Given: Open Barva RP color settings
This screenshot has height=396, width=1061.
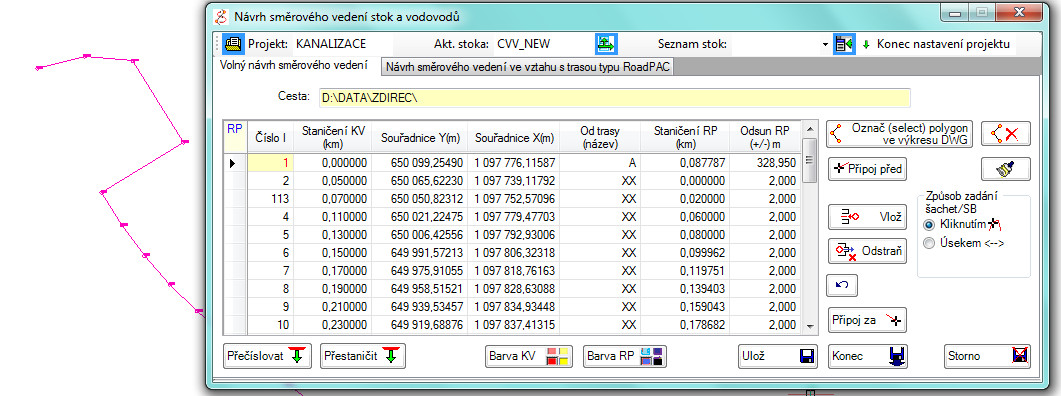Looking at the screenshot, I should [626, 356].
